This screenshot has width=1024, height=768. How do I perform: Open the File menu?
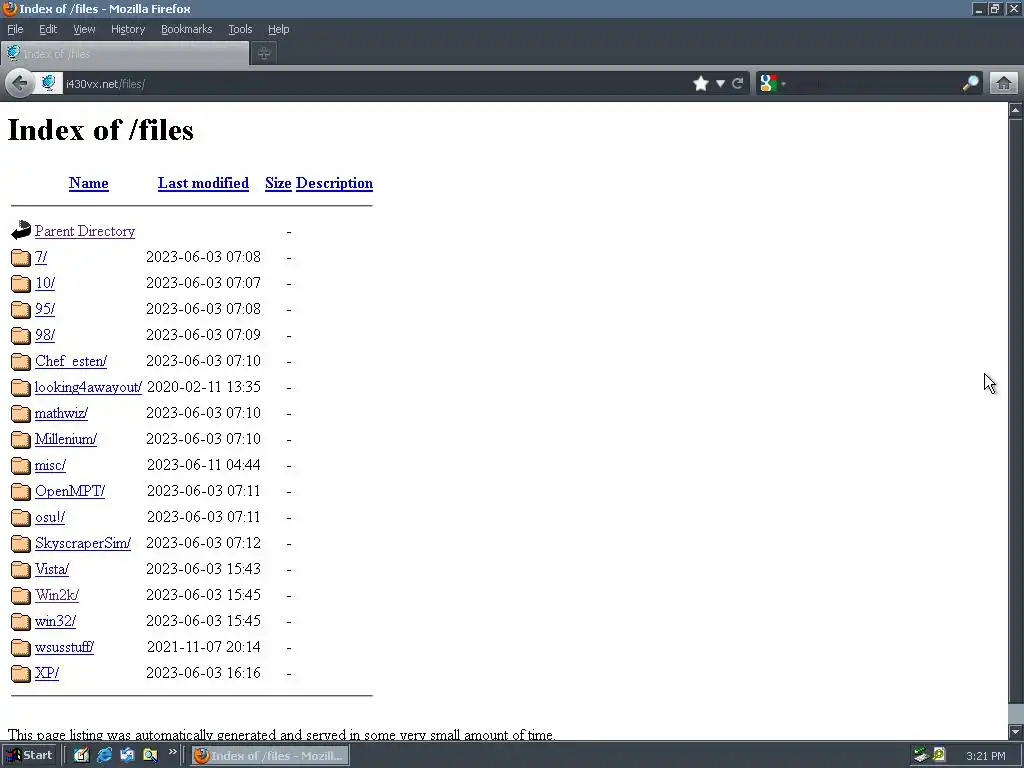15,29
